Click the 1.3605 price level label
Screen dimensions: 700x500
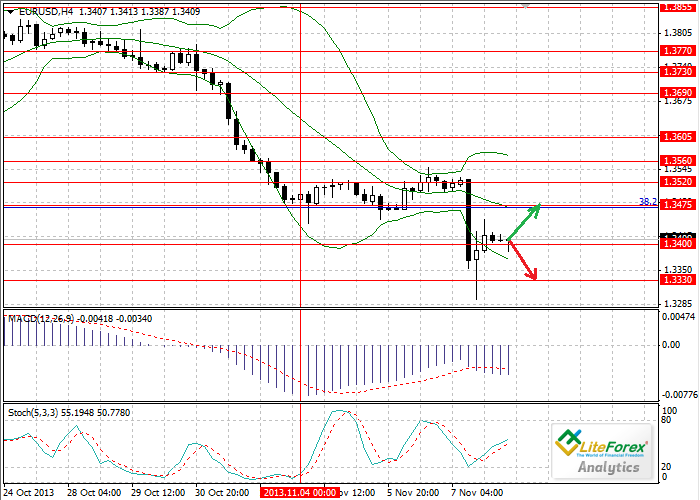(677, 136)
